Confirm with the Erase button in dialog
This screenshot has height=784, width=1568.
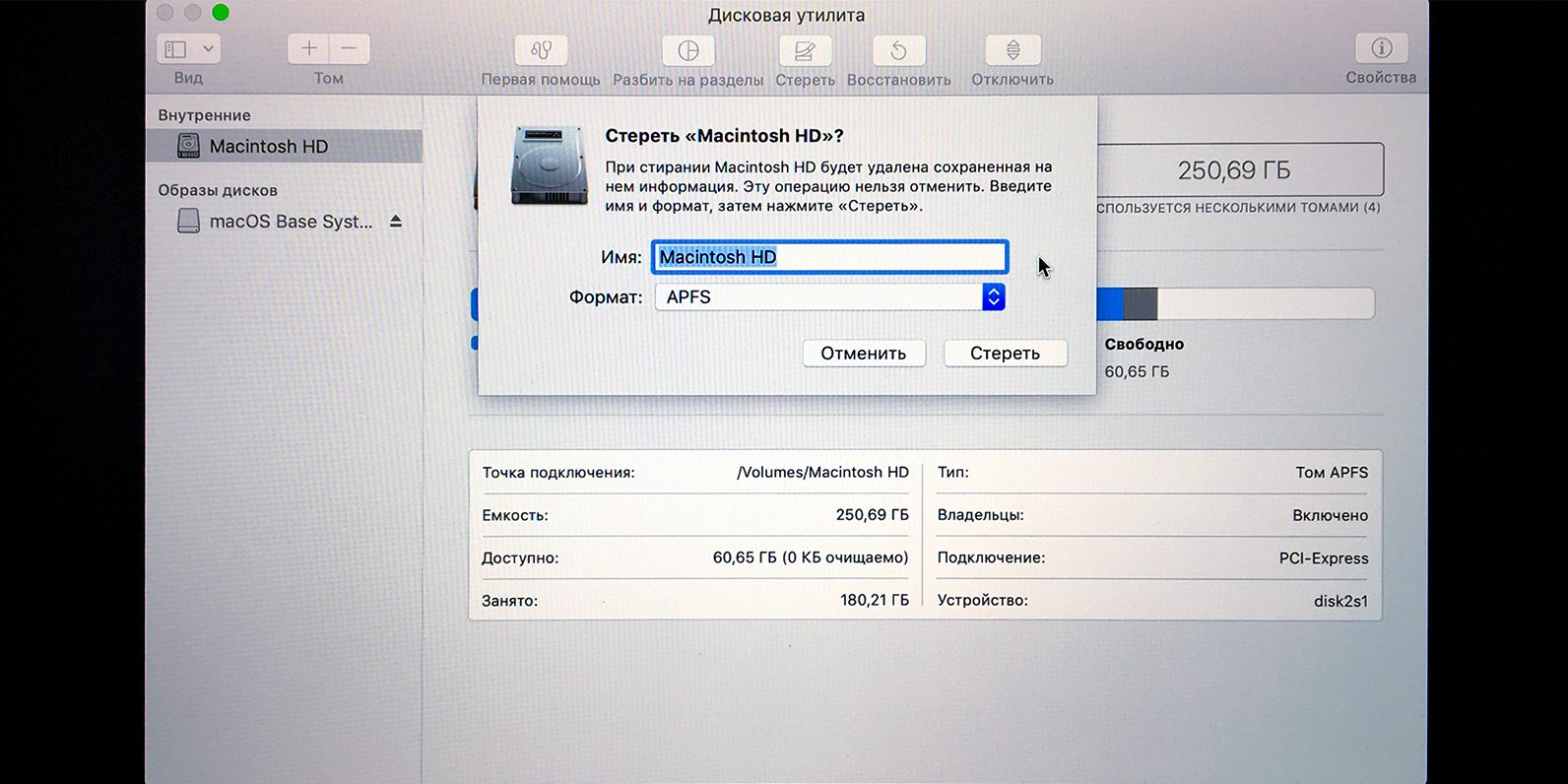[1005, 353]
